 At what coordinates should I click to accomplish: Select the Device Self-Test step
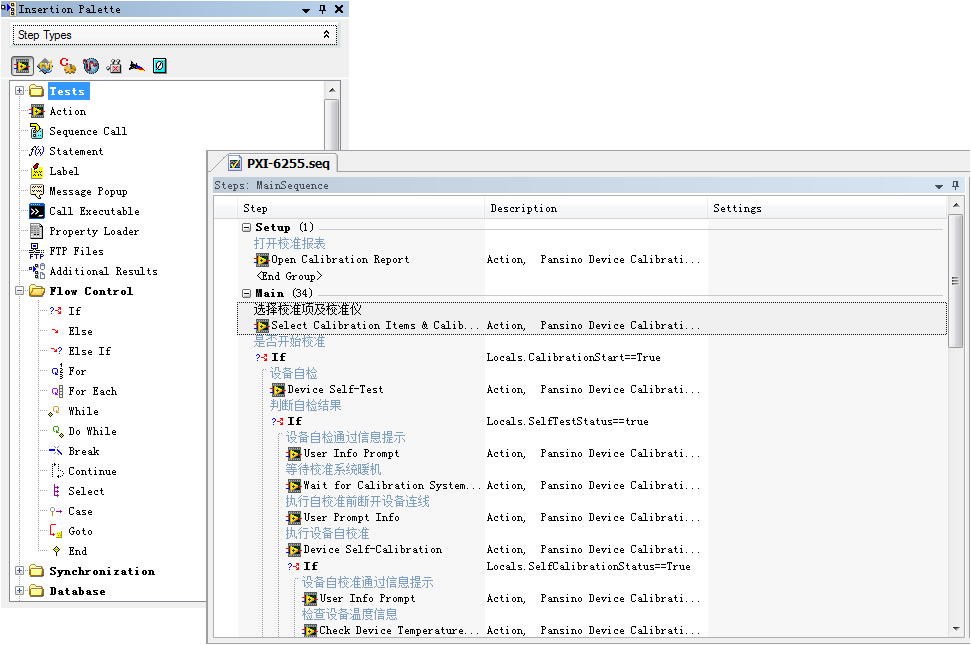click(x=335, y=389)
